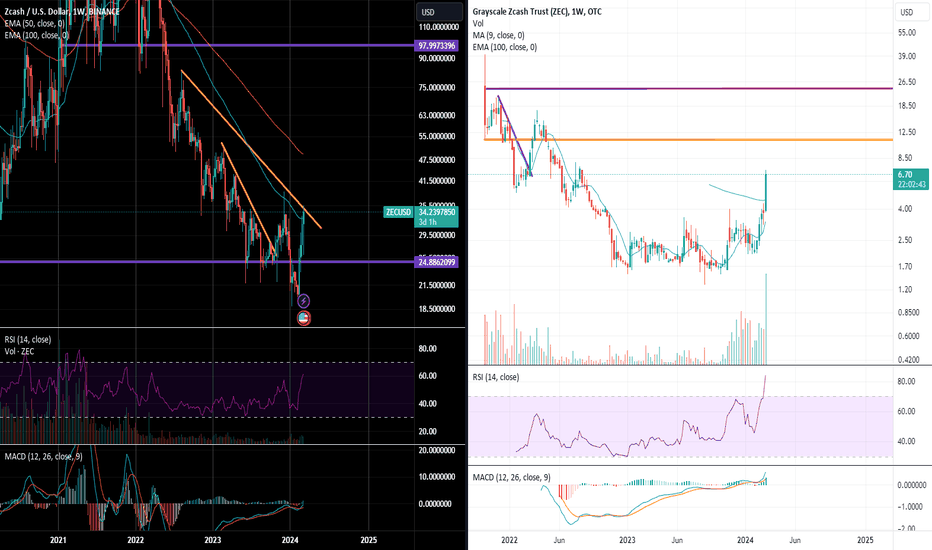Click the 21.5000000 price axis label
932x550 pixels.
tap(439, 285)
